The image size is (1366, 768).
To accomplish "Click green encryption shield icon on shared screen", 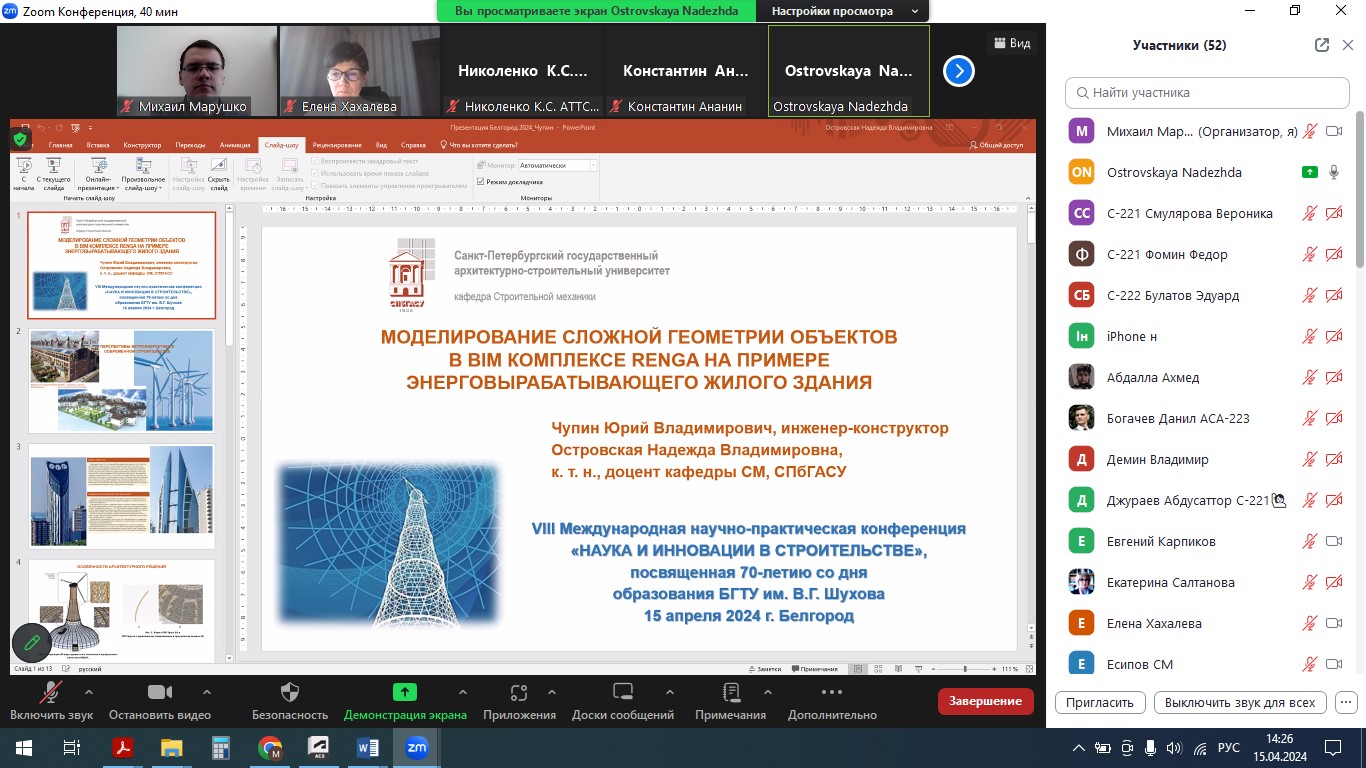I will pyautogui.click(x=20, y=139).
